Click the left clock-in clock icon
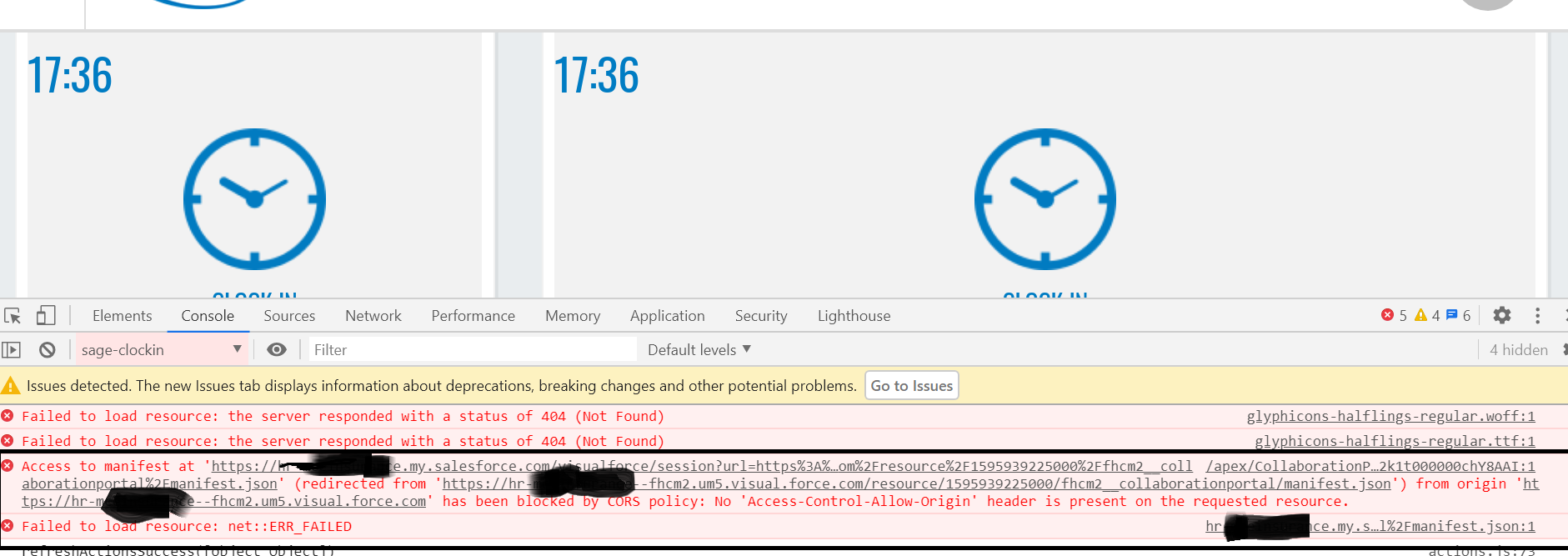This screenshot has width=1568, height=556. (x=254, y=199)
